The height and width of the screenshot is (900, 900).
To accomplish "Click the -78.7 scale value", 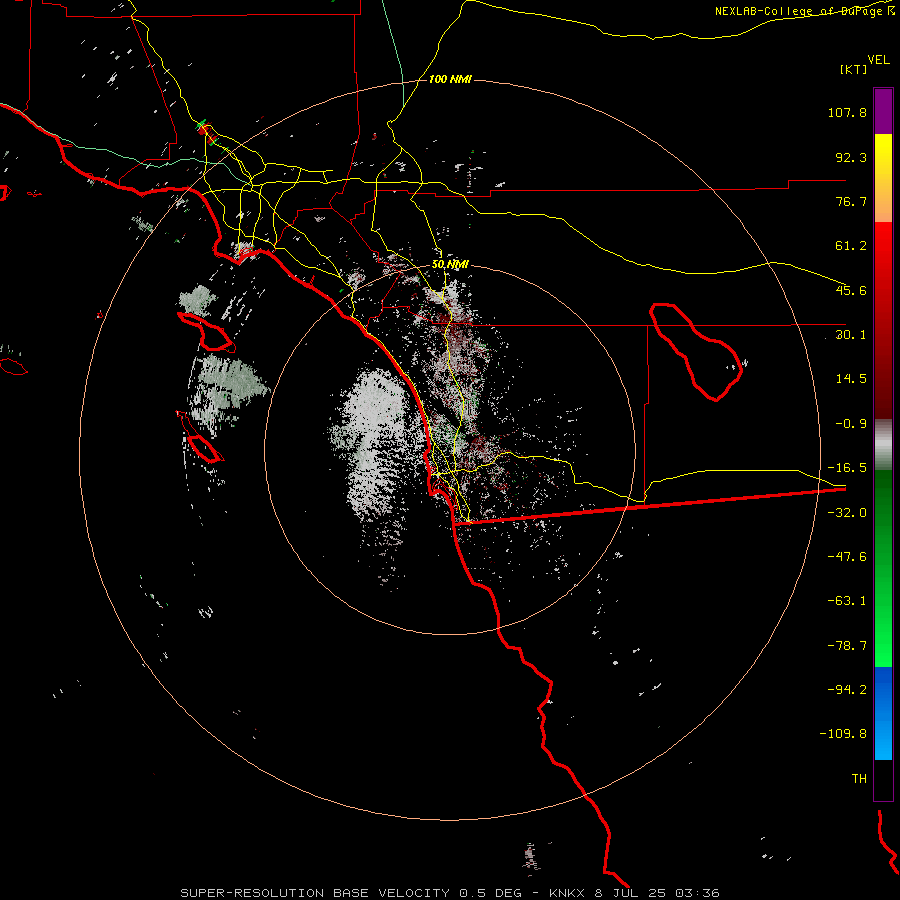I will pos(847,646).
